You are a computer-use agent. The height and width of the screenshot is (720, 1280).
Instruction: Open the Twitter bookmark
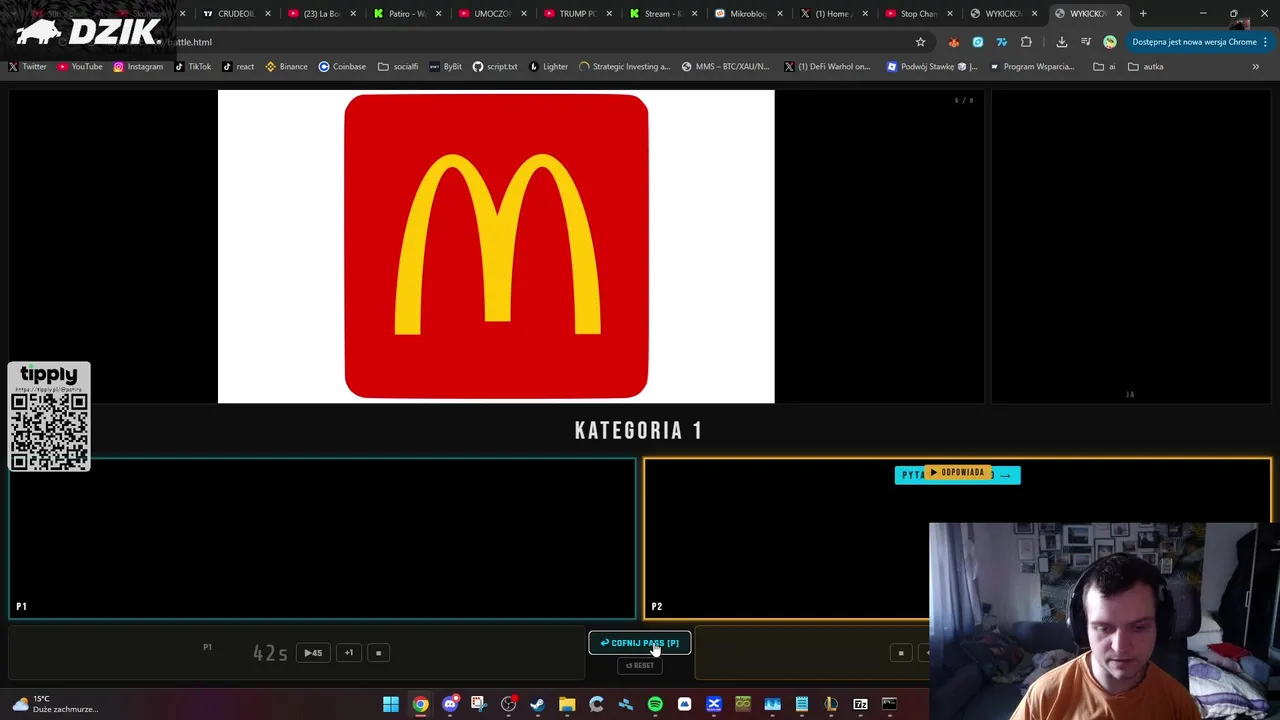[27, 67]
